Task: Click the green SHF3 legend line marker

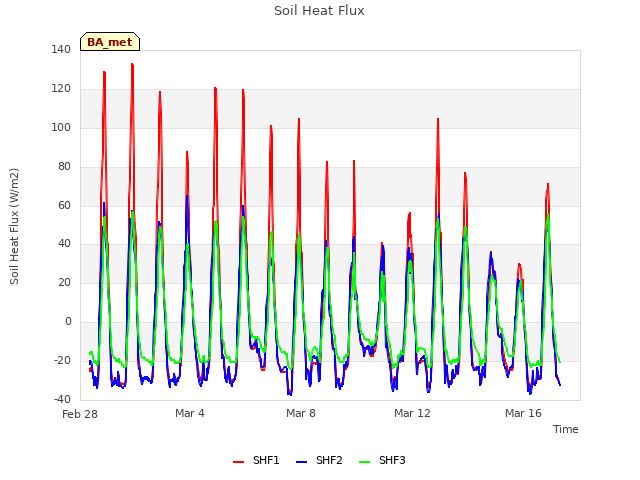Action: (364, 462)
